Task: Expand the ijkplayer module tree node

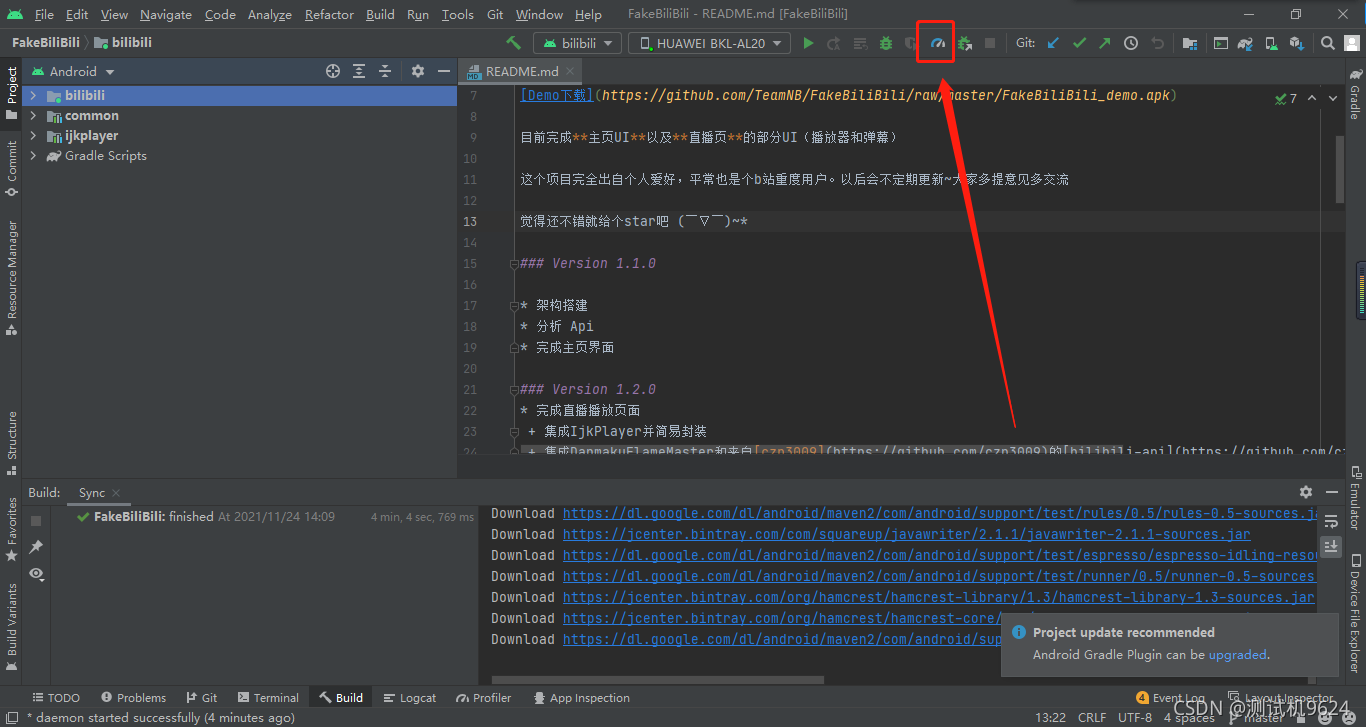Action: (33, 136)
